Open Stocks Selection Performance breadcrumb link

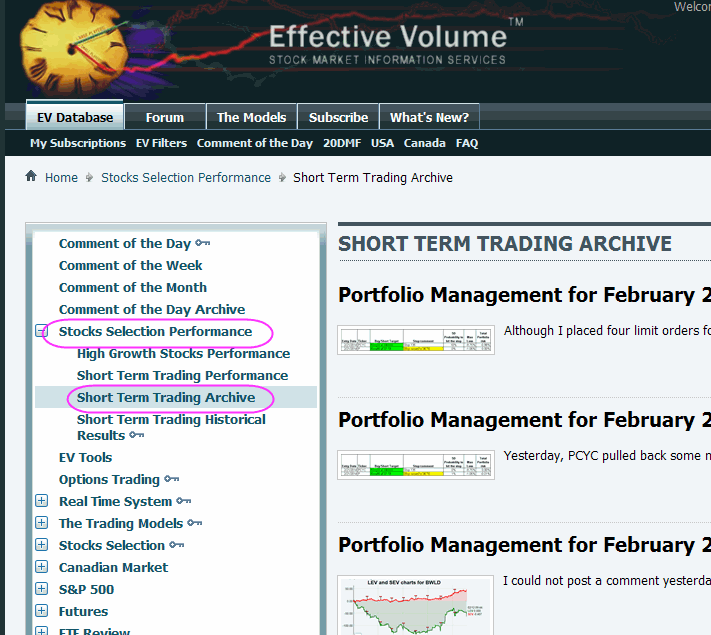click(186, 177)
